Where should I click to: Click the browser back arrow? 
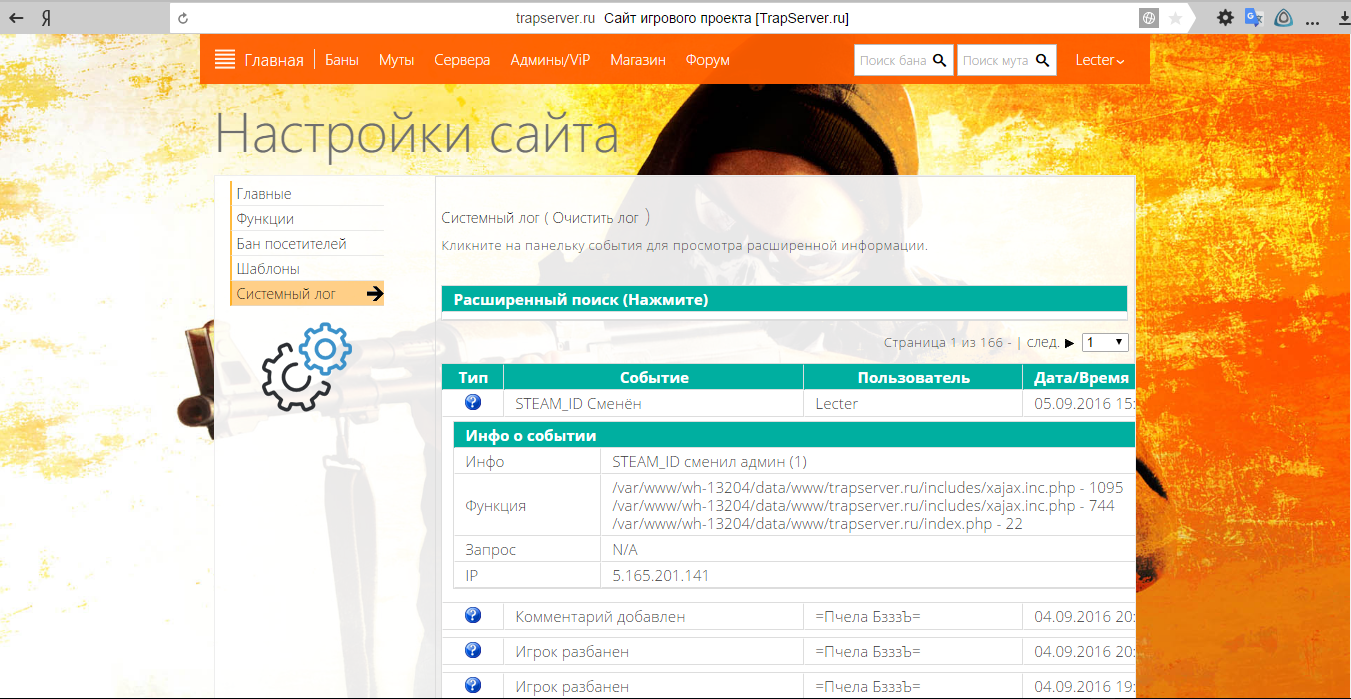tap(16, 18)
